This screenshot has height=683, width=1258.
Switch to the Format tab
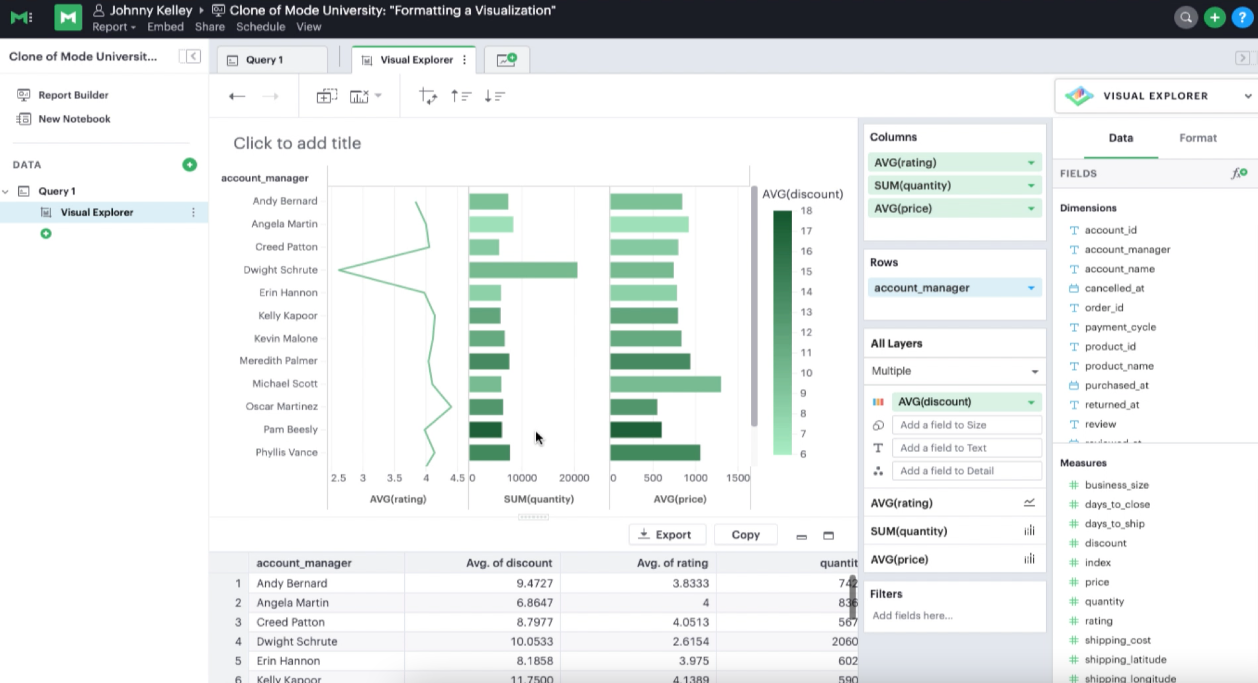[x=1197, y=138]
